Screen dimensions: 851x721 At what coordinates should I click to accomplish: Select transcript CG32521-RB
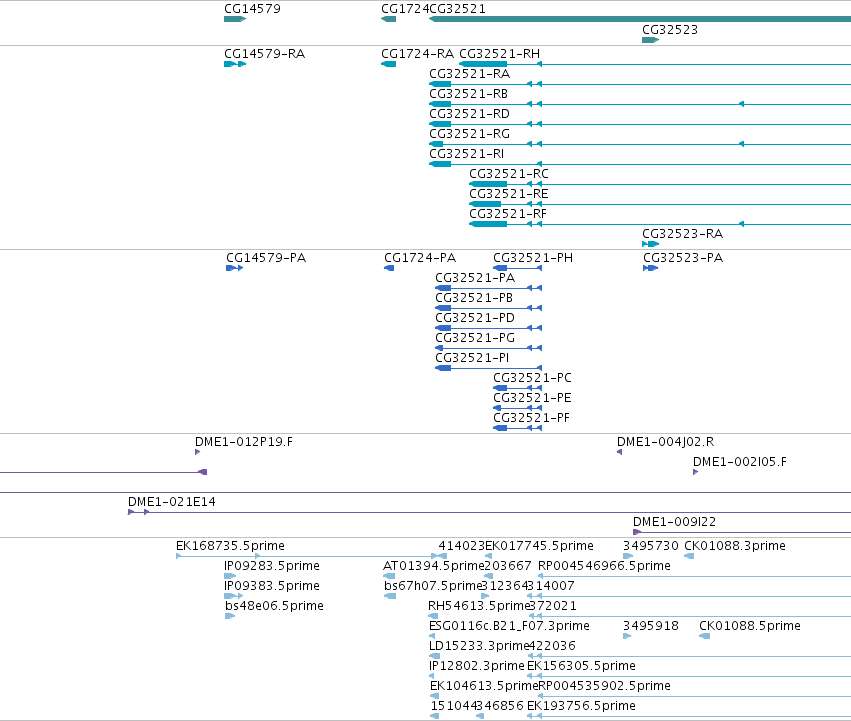click(468, 94)
